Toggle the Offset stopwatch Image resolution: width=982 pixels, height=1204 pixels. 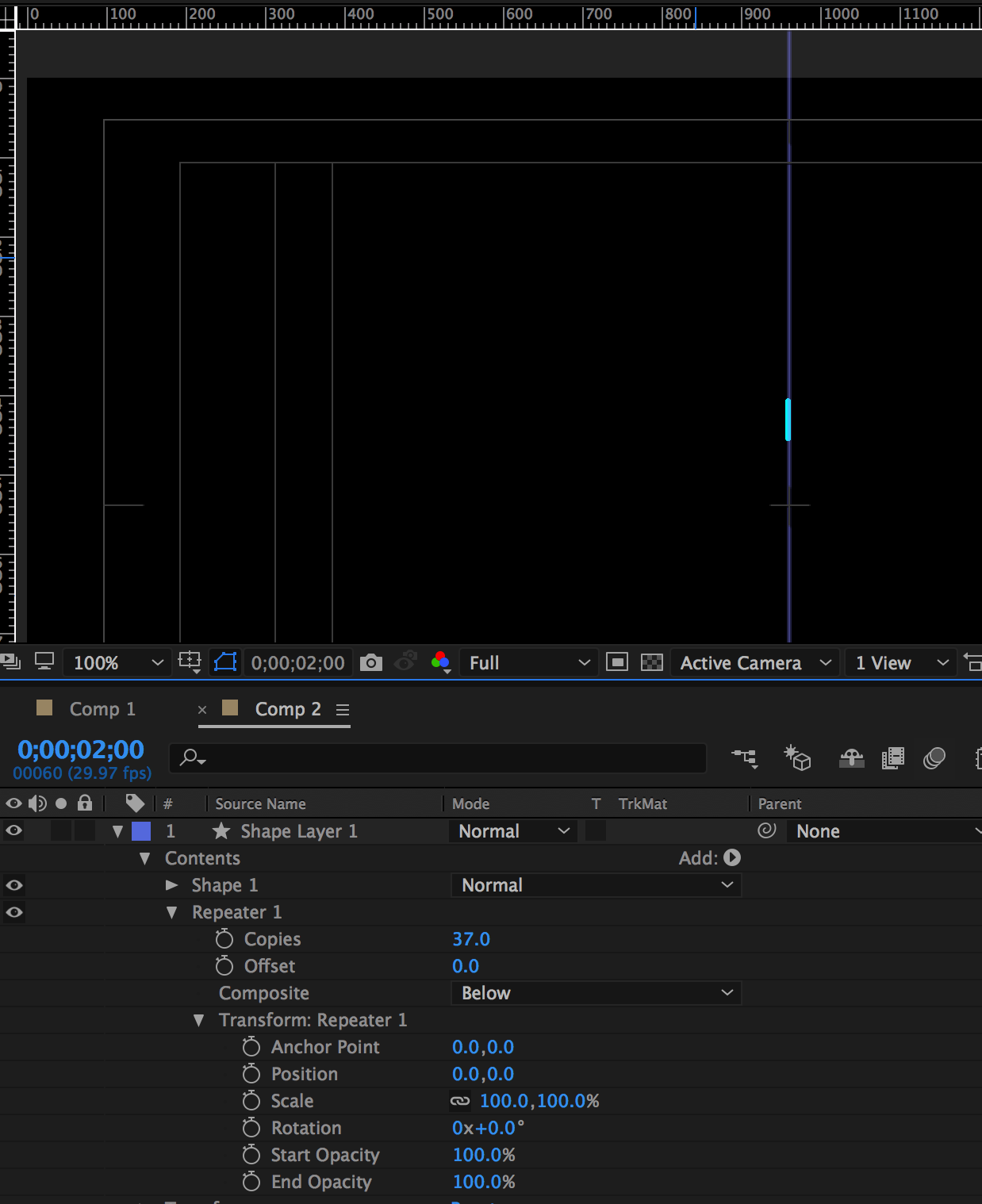[224, 965]
